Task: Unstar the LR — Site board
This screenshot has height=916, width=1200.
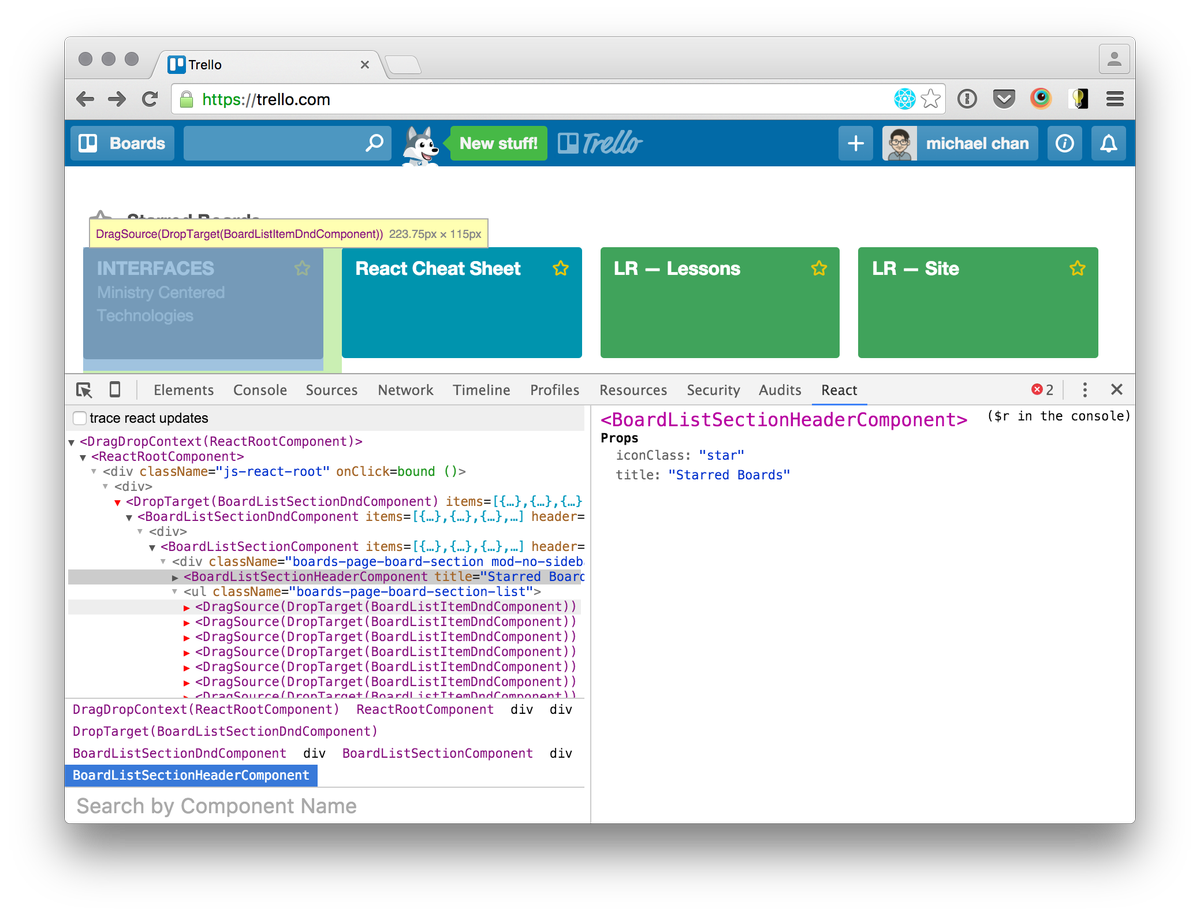Action: pos(1077,268)
